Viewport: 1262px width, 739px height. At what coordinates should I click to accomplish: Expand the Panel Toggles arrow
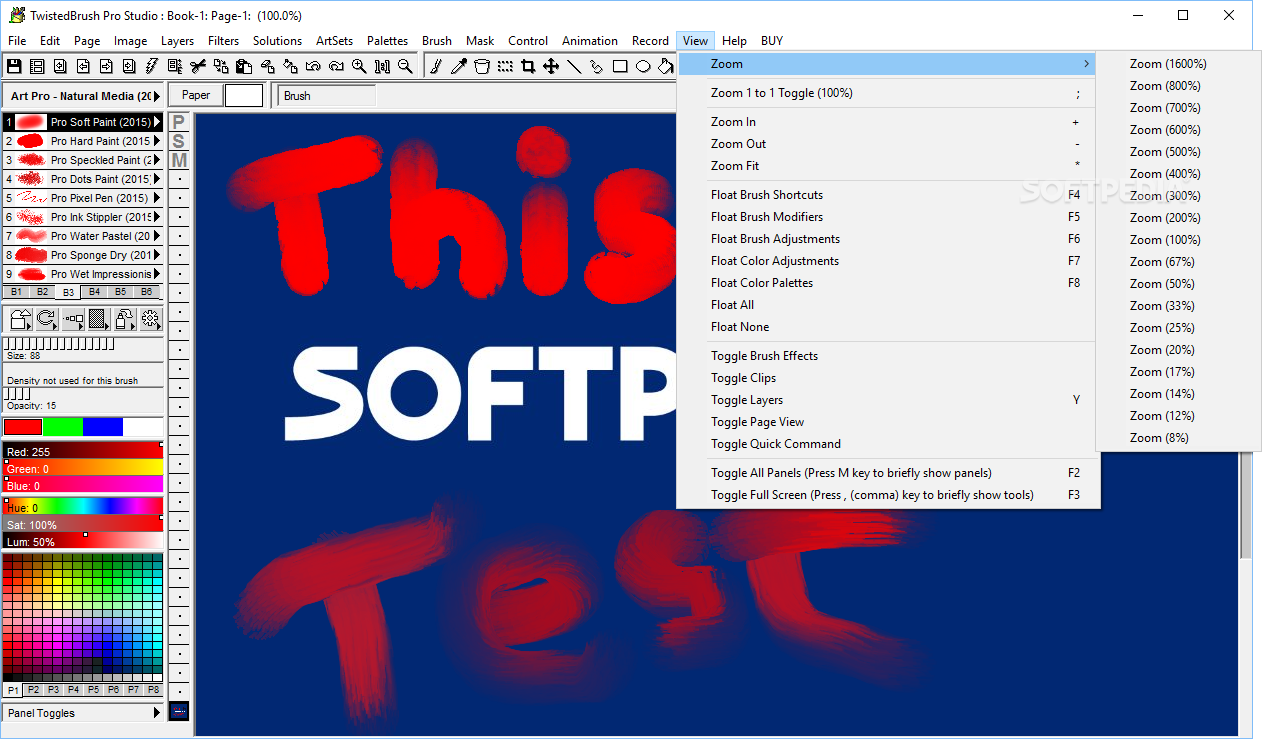pyautogui.click(x=157, y=713)
